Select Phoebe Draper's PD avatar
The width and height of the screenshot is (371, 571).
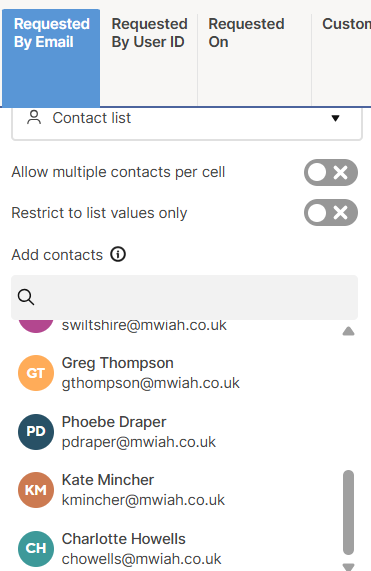coord(36,432)
